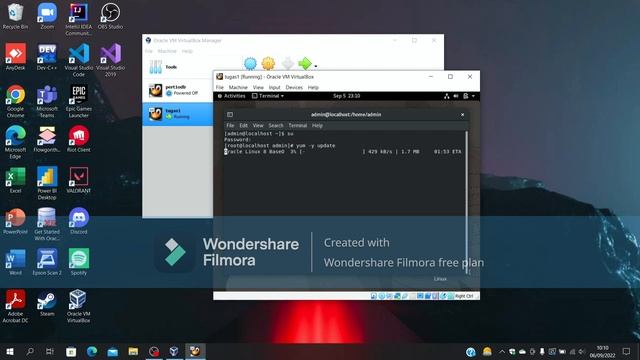
Task: Close the admin@localhost terminal window
Action: click(462, 115)
